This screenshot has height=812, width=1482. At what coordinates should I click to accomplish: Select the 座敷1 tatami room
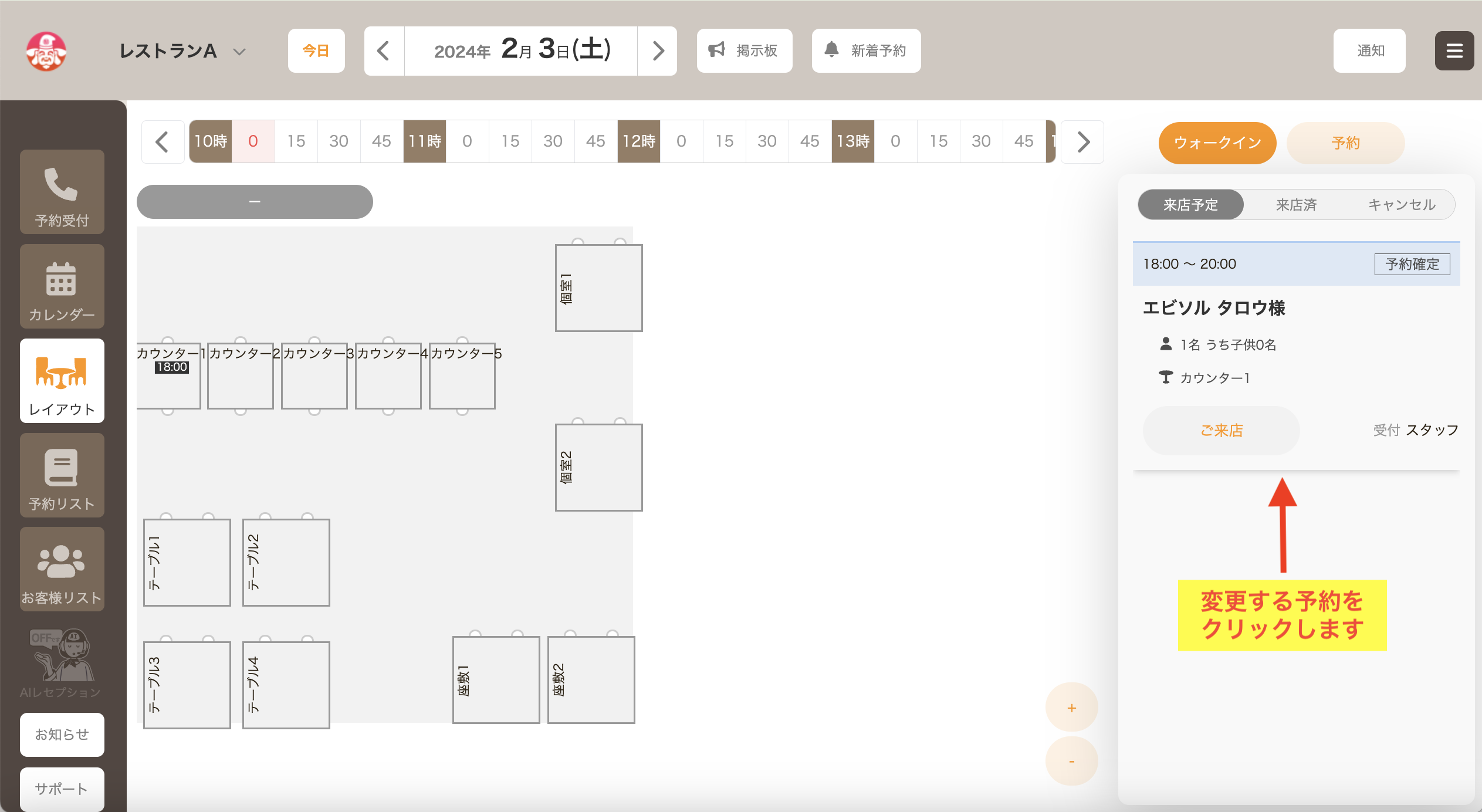(x=496, y=680)
